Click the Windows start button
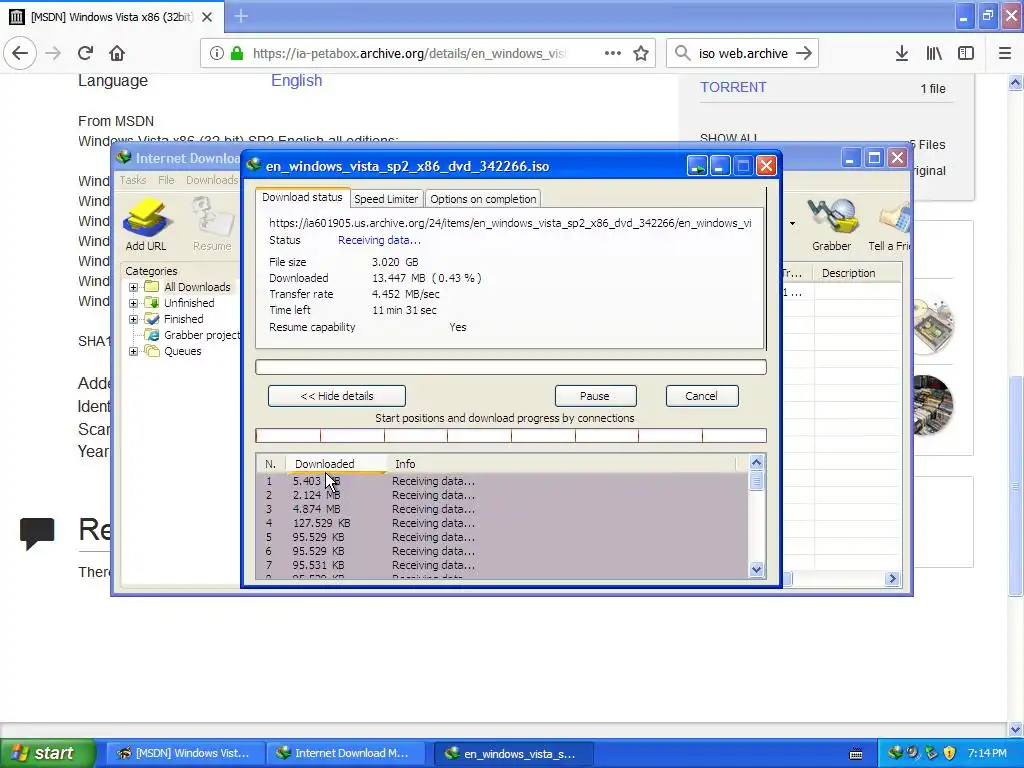Screen dimensions: 1024x768 (x=48, y=753)
